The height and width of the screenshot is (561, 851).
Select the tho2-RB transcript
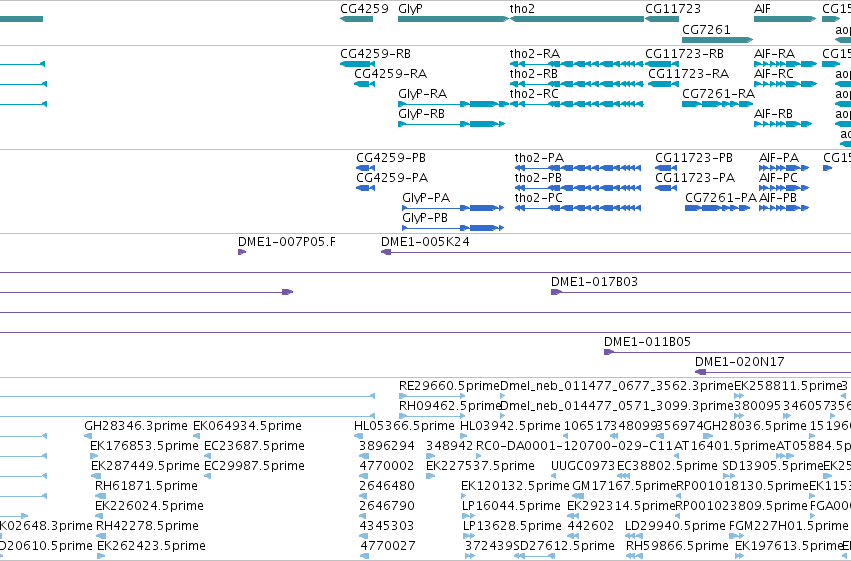(577, 84)
